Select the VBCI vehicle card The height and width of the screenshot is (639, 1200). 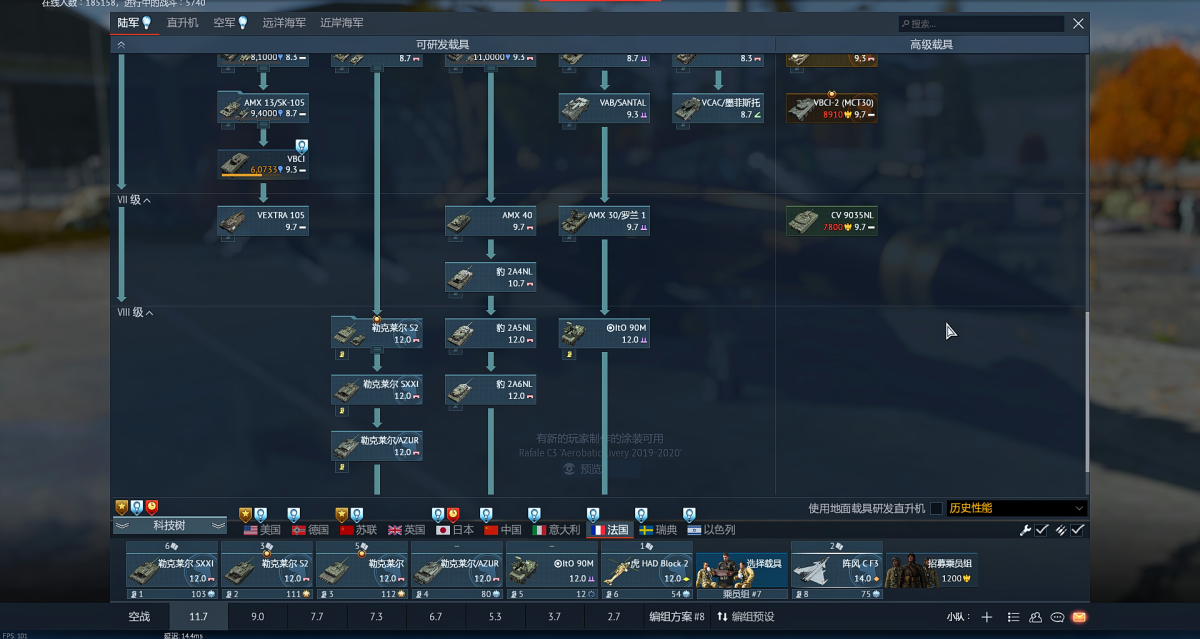click(263, 164)
